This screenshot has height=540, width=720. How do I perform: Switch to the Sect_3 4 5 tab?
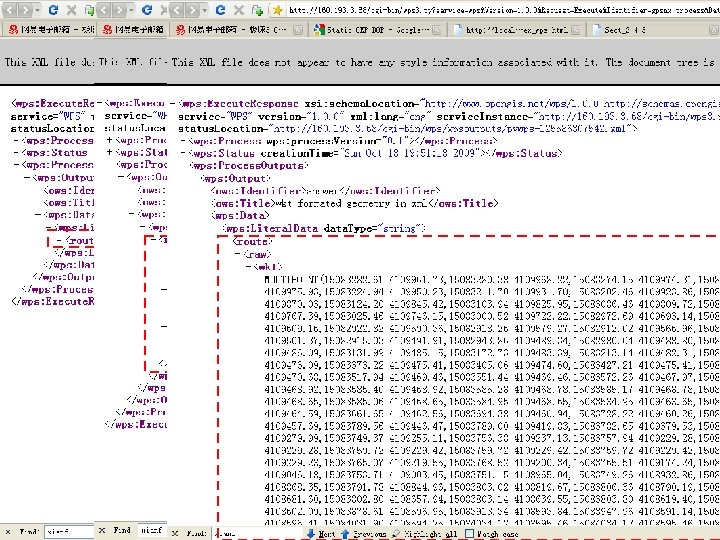[x=652, y=30]
